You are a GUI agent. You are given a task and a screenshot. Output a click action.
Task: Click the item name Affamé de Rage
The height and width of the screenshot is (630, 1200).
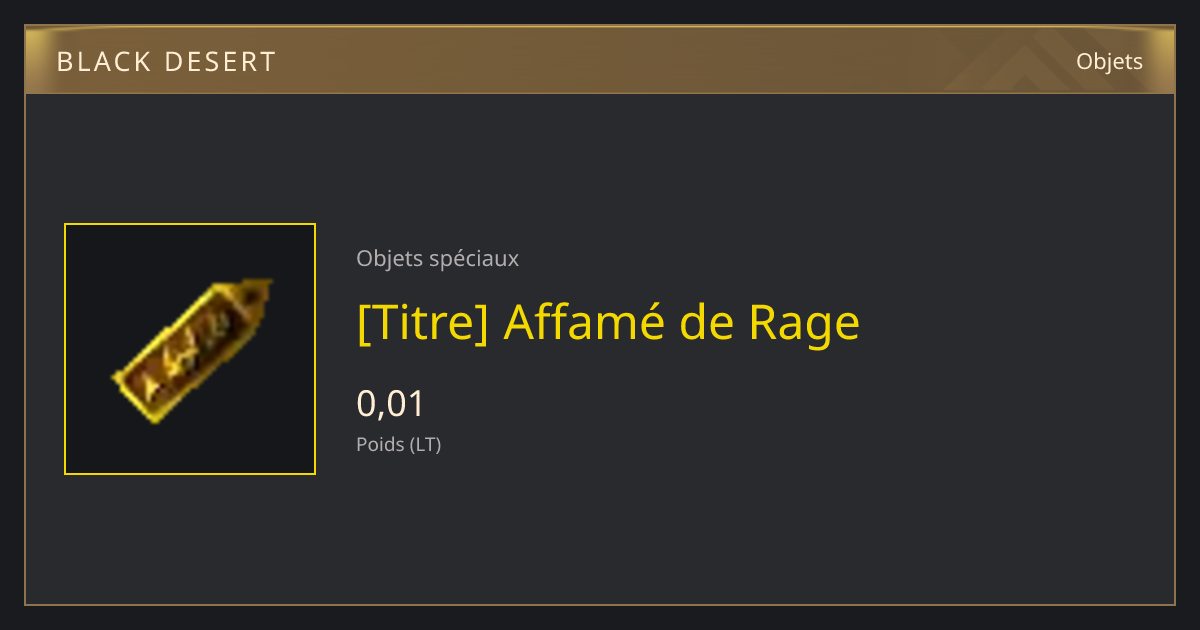pyautogui.click(x=681, y=322)
